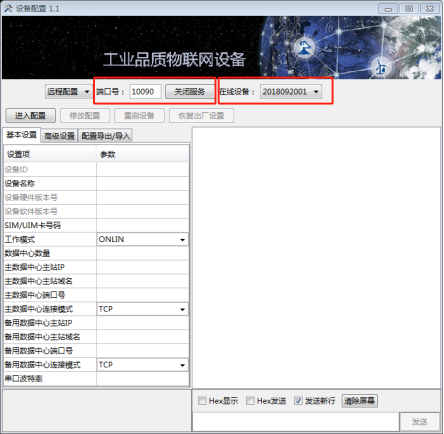Viewport: 444px width, 434px height.
Task: Close the 设备配置 window
Action: point(430,9)
